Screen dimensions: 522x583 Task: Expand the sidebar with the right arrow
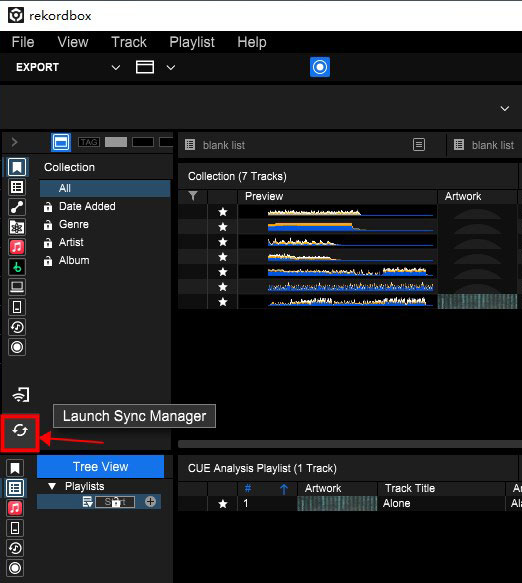[x=14, y=142]
